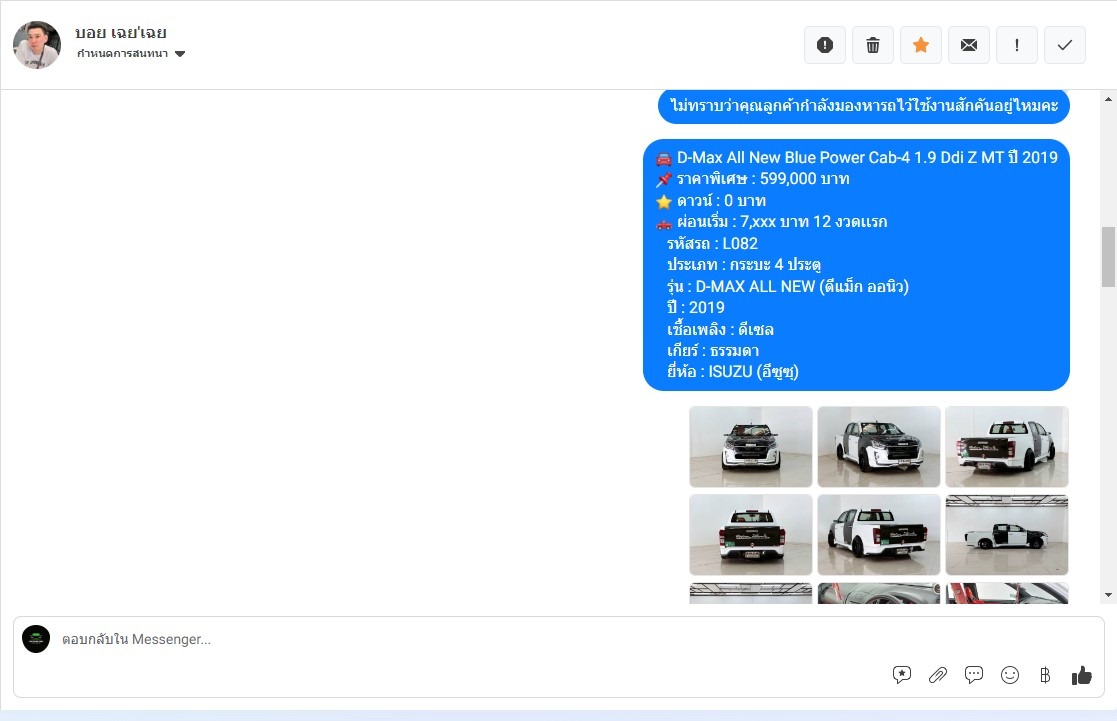This screenshot has width=1117, height=721.
Task: Open the emoji smiley picker
Action: 1010,675
